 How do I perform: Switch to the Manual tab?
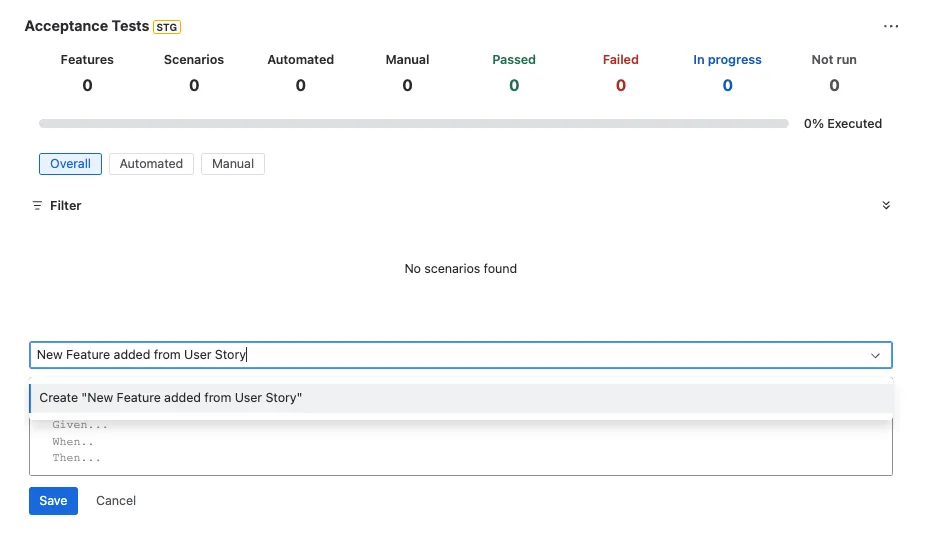click(233, 164)
